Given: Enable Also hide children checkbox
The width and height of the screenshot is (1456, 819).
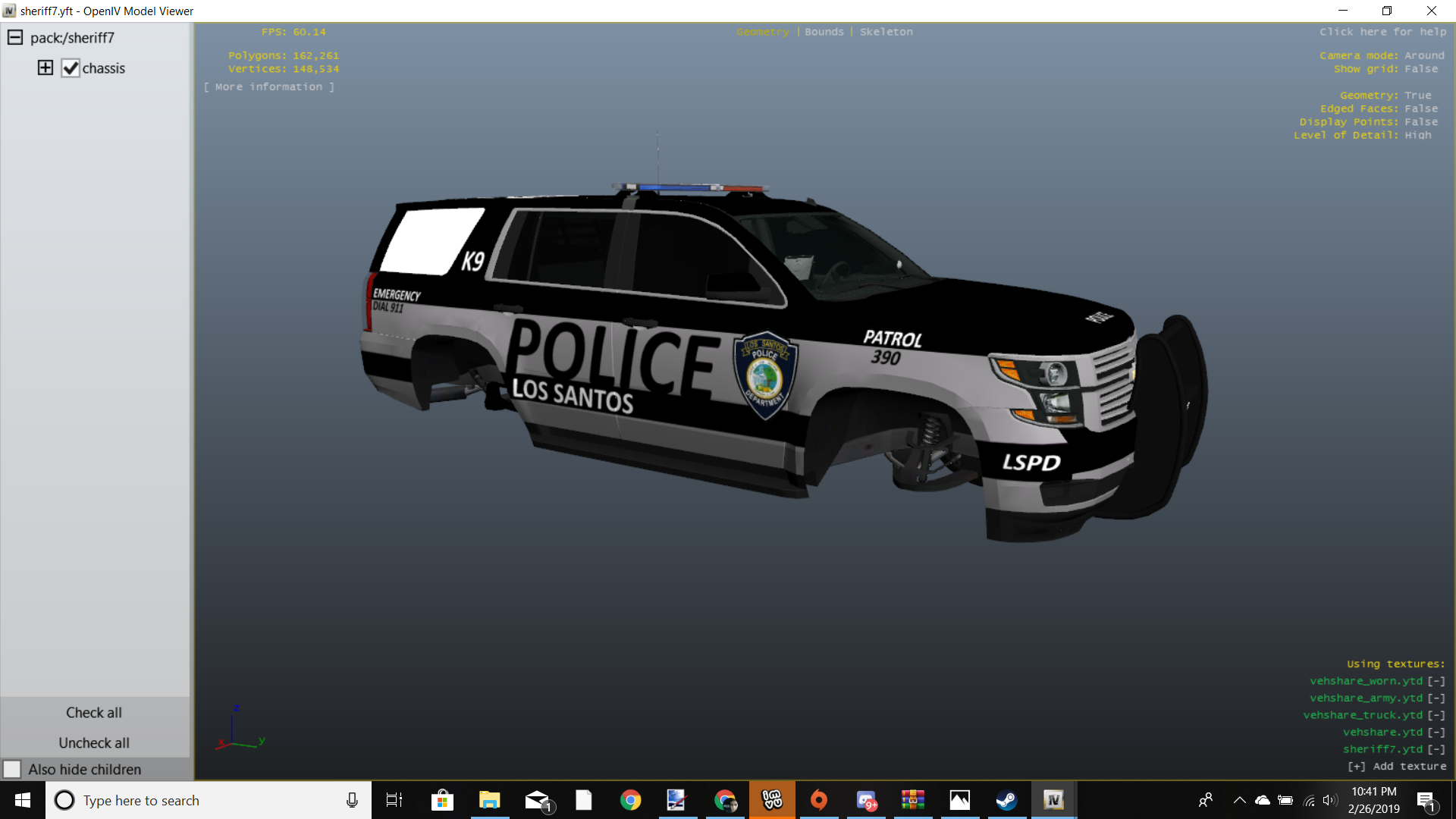Looking at the screenshot, I should pos(12,769).
